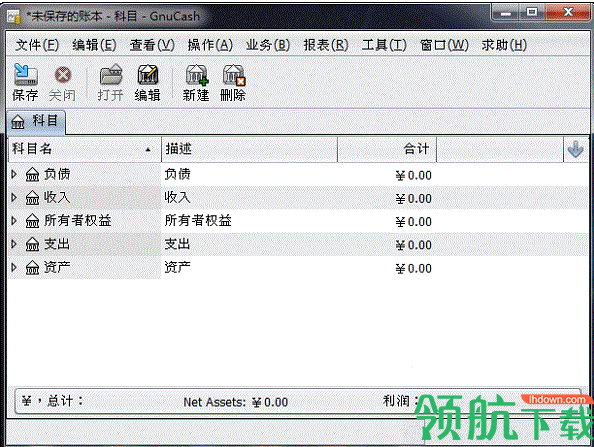Click the Save (保存) toolbar icon

[25, 74]
